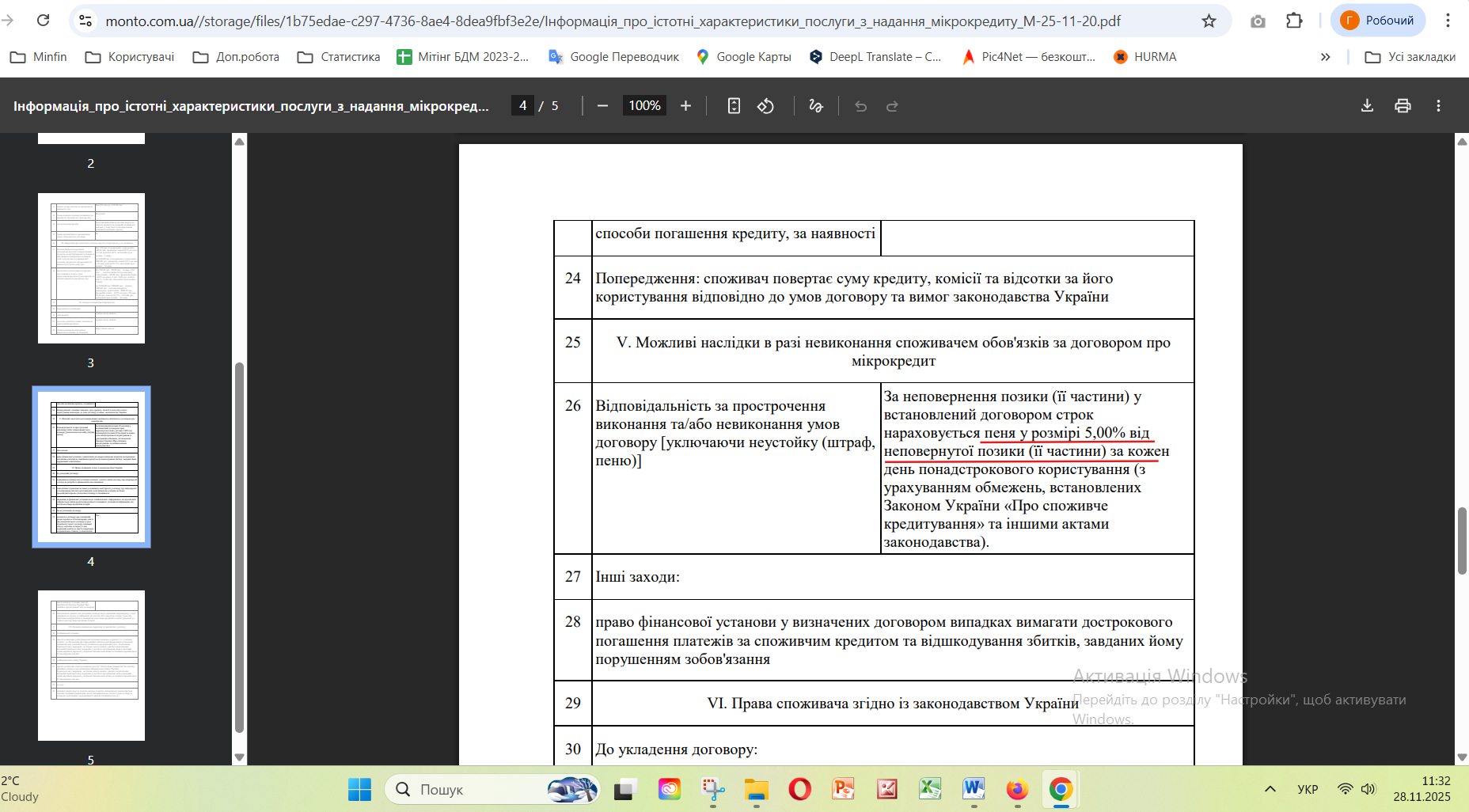The image size is (1469, 812).
Task: Open Pic4Net bookmark
Action: point(1028,57)
